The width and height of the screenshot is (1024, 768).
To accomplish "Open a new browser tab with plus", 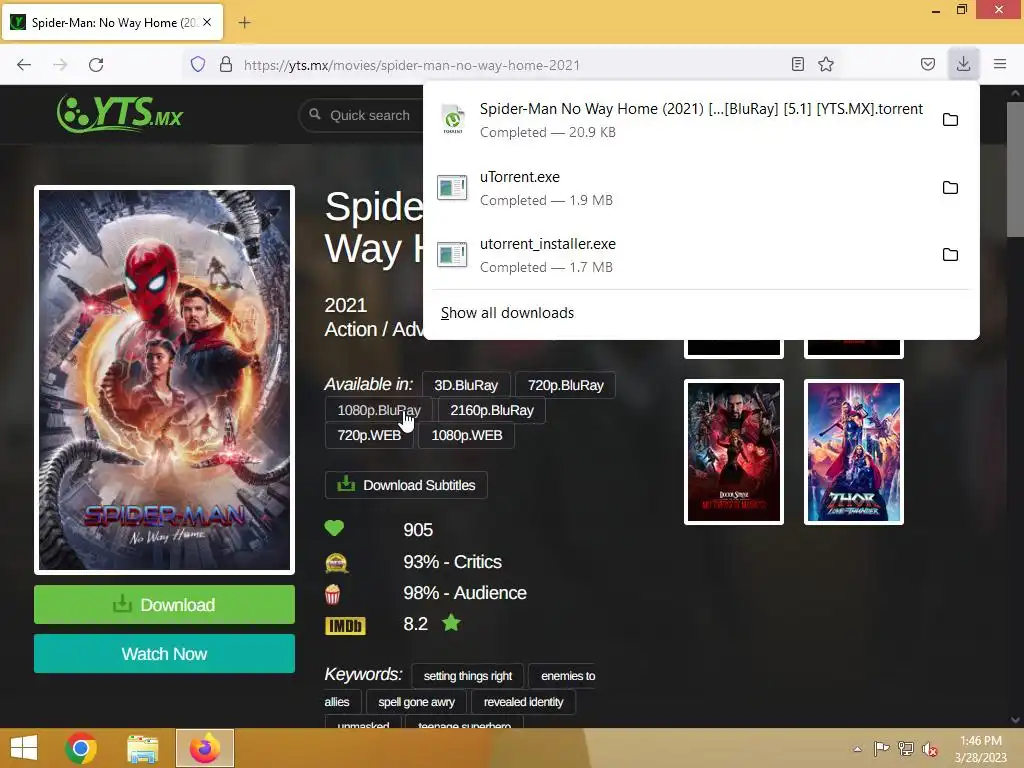I will [244, 23].
